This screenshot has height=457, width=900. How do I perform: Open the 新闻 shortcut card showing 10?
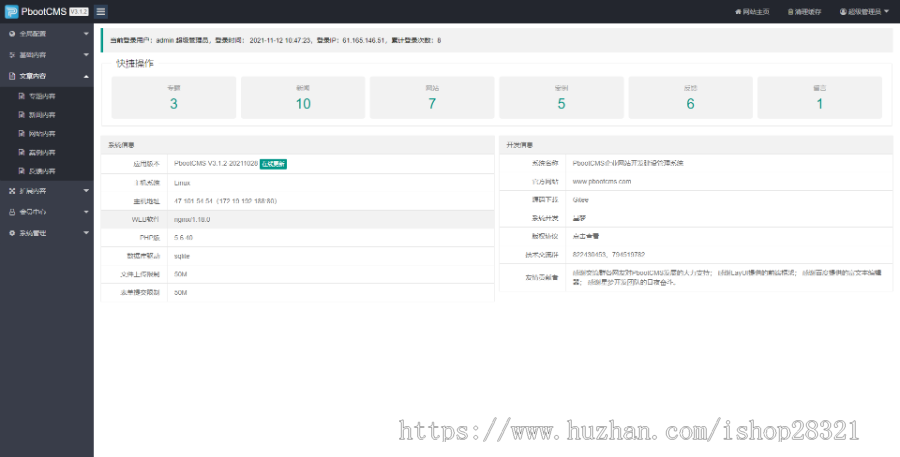(303, 98)
